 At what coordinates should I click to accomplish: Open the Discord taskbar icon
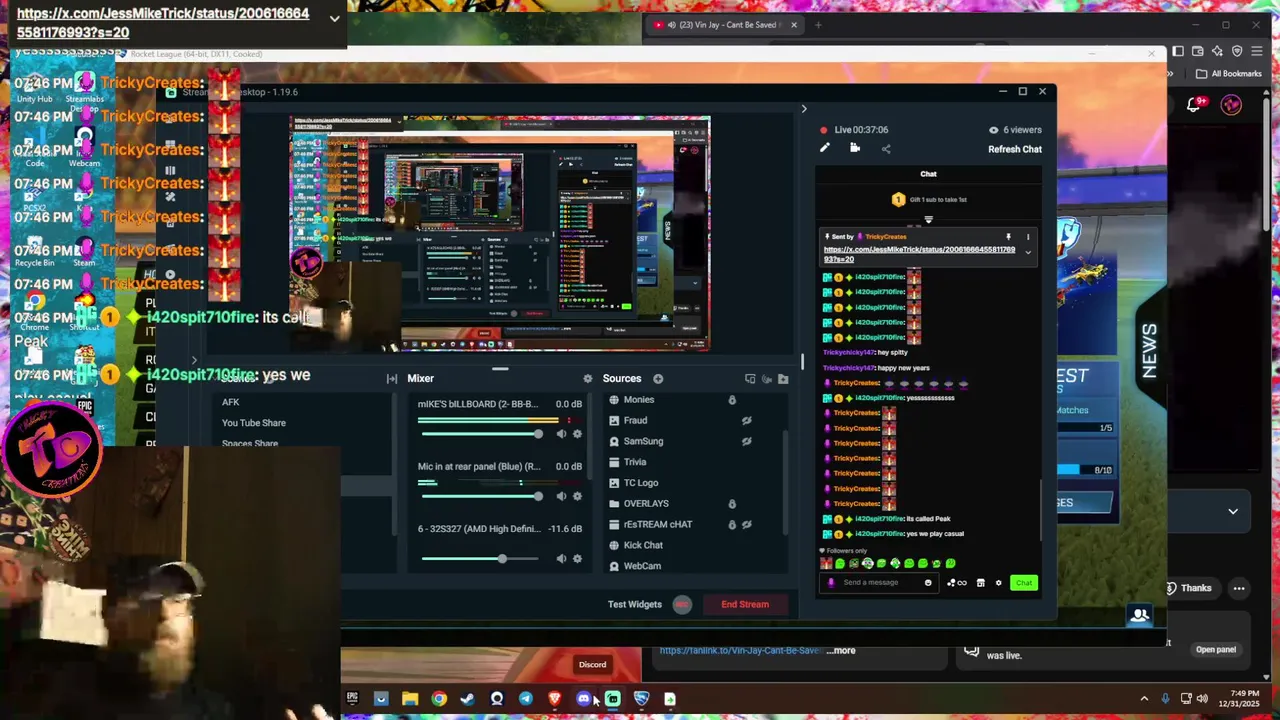(584, 699)
